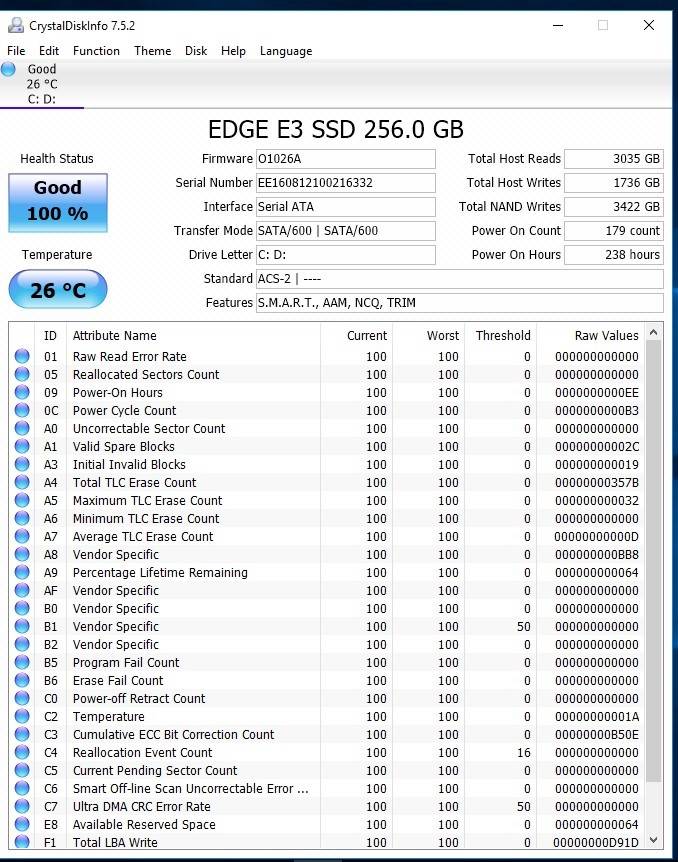This screenshot has height=862, width=678.
Task: Click status orb for Initial Invalid Blocks
Action: [22, 465]
